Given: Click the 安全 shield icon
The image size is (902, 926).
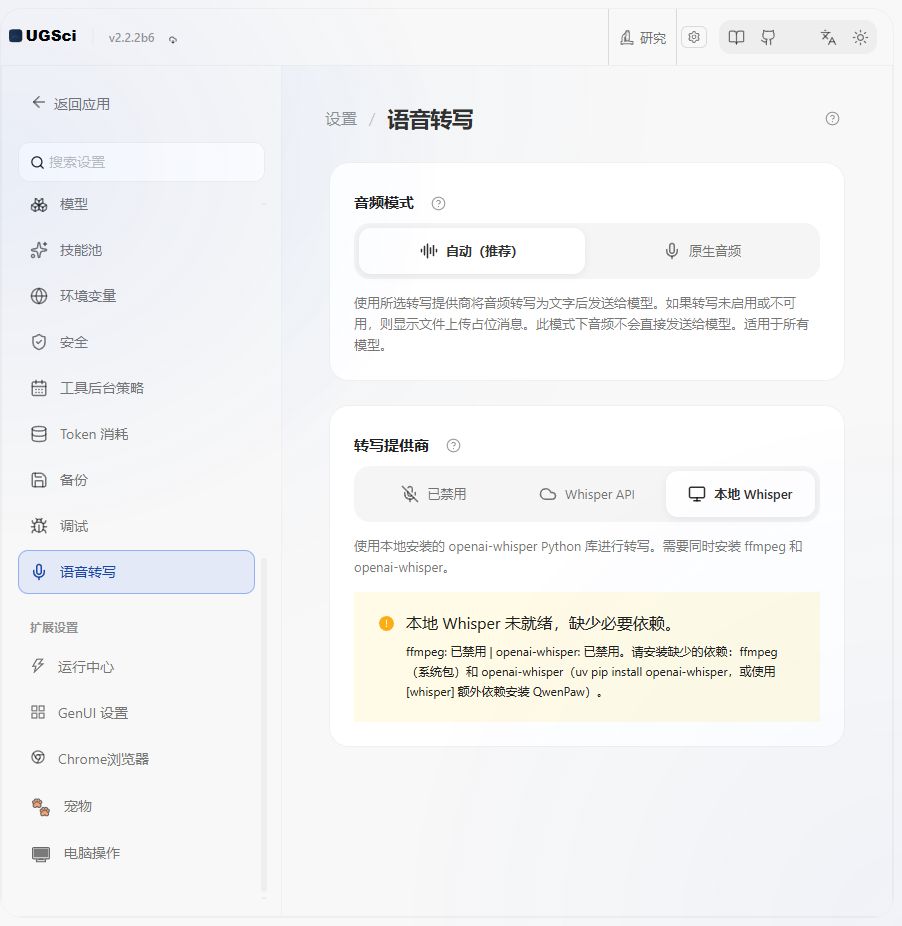Looking at the screenshot, I should 39,342.
